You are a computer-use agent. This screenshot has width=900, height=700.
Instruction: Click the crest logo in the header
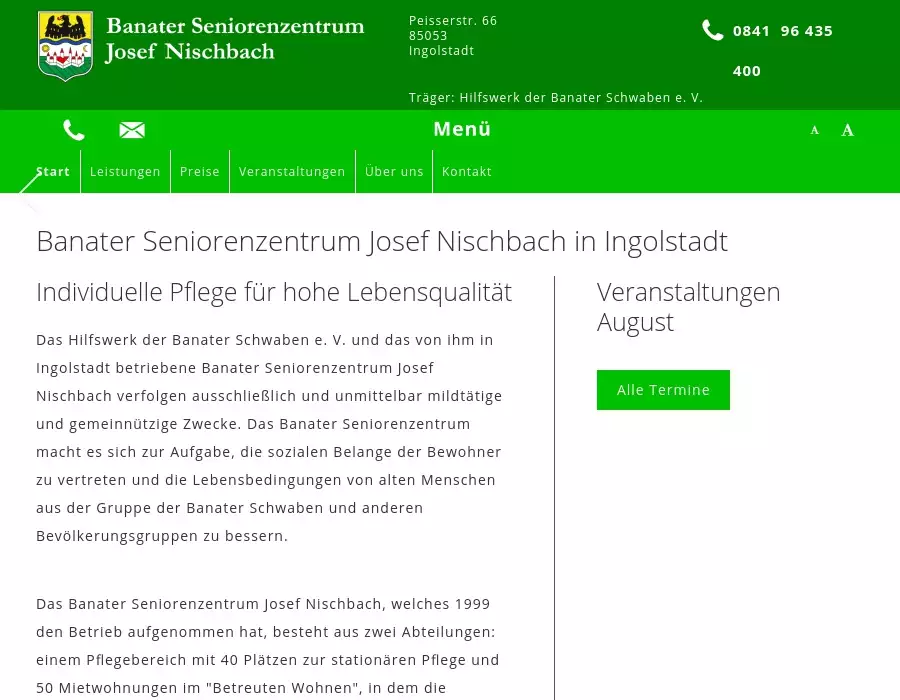[65, 46]
